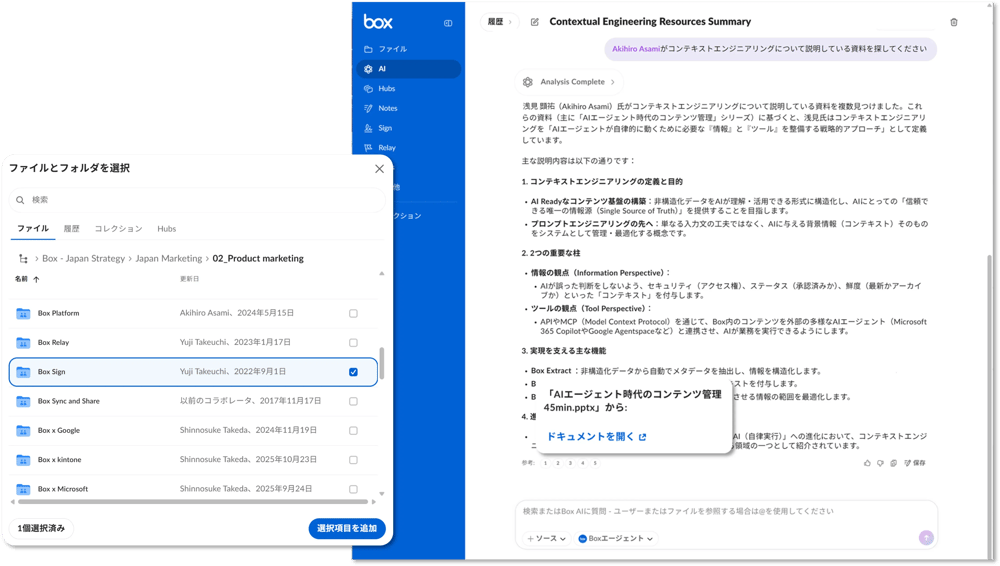Switch to コレクション tab in picker
1000x566 pixels.
tap(119, 229)
